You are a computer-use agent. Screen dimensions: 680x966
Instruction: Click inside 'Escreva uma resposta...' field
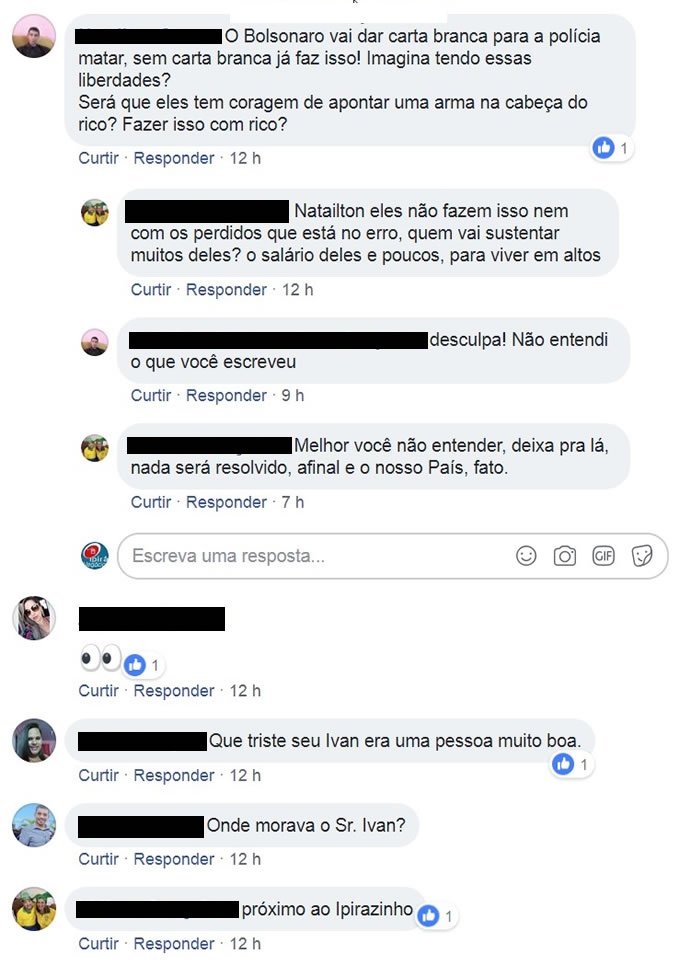pos(392,556)
